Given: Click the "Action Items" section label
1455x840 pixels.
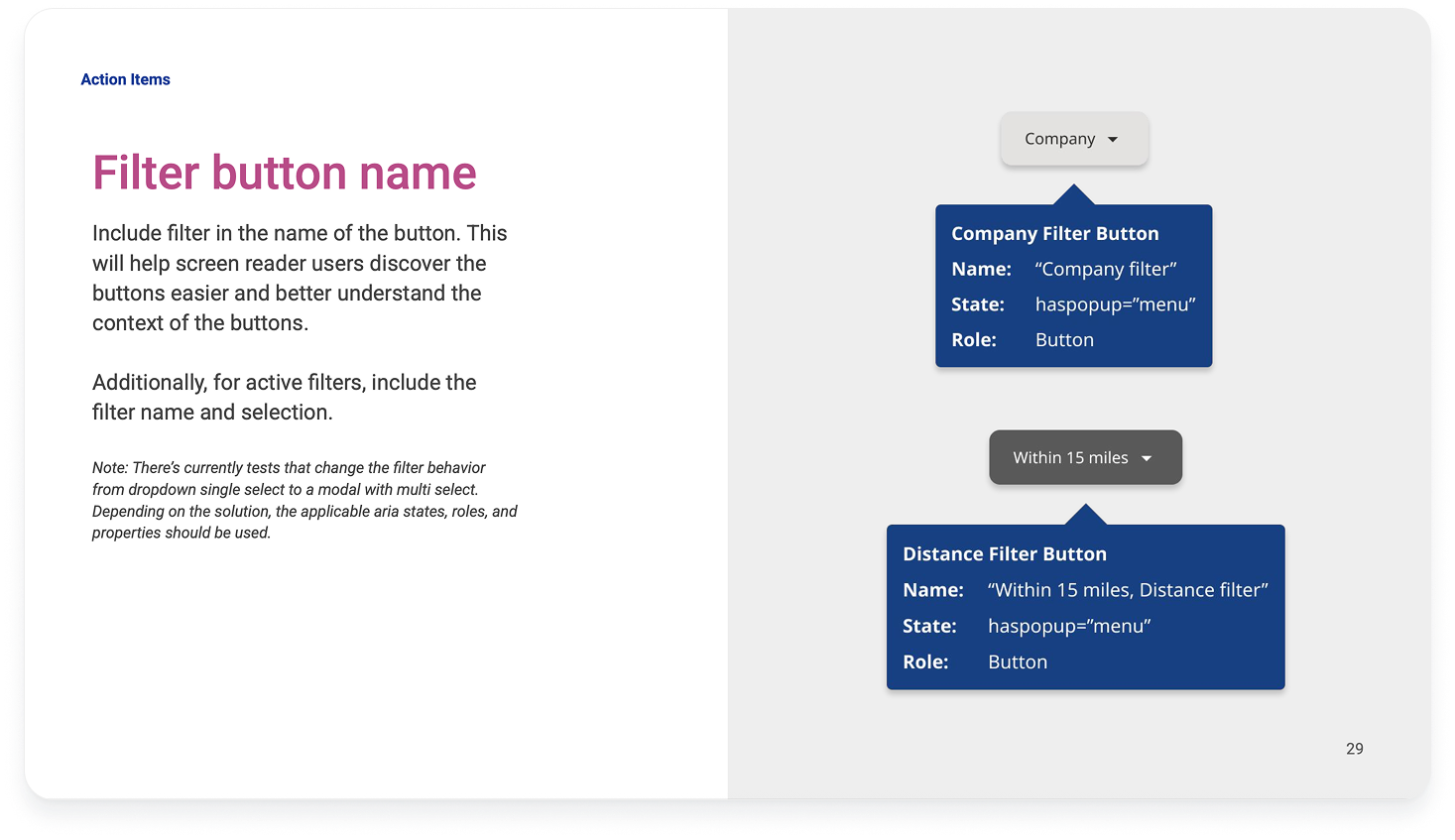Looking at the screenshot, I should 125,79.
